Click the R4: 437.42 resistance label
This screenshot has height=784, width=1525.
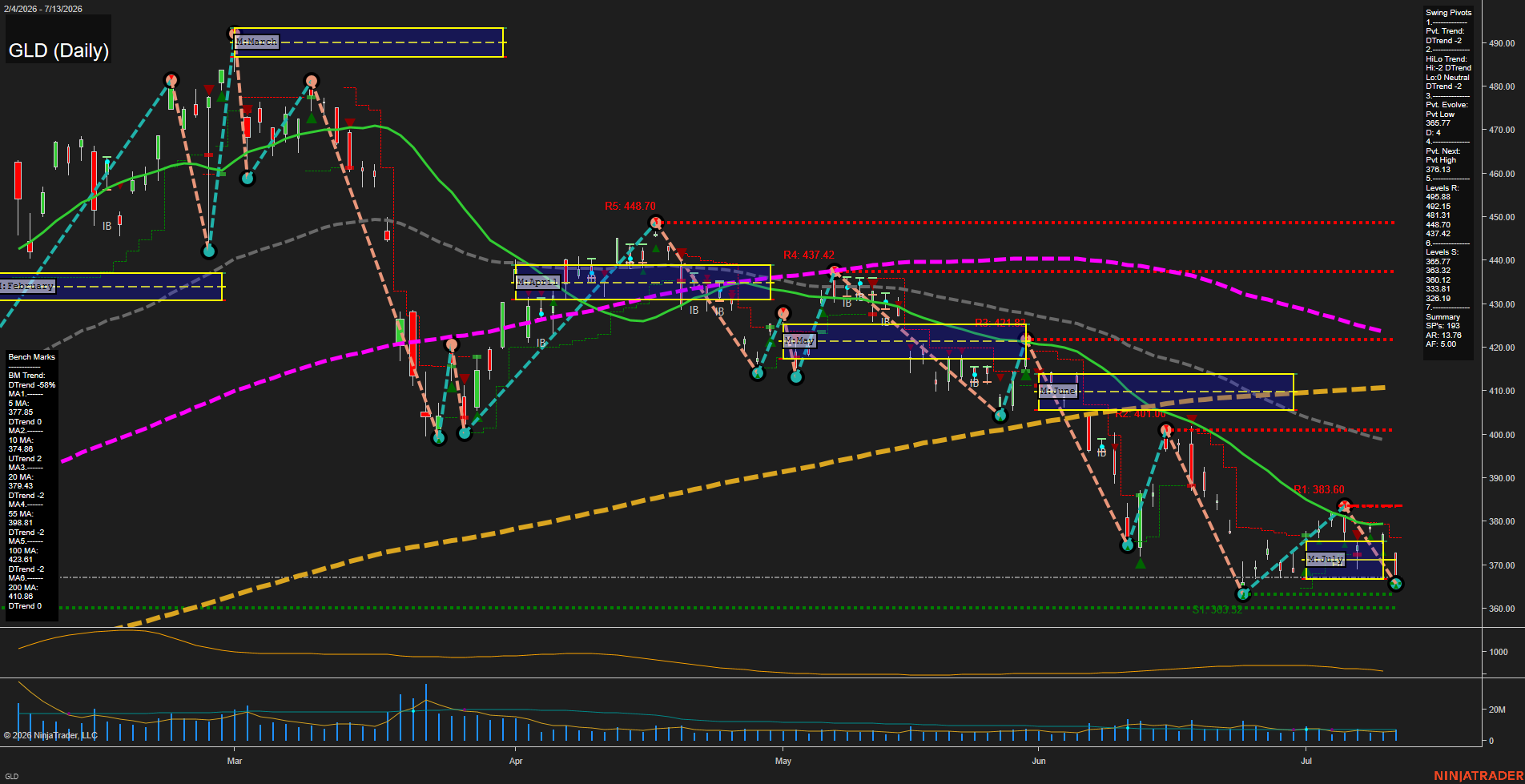(809, 255)
